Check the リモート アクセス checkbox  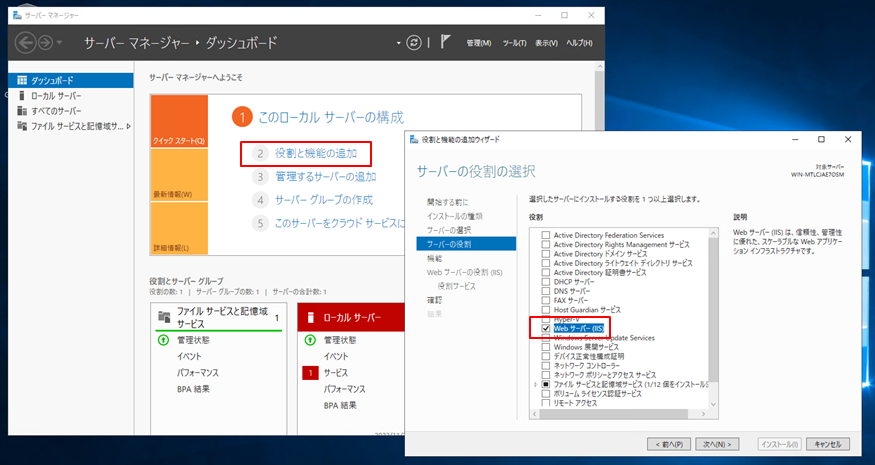546,403
